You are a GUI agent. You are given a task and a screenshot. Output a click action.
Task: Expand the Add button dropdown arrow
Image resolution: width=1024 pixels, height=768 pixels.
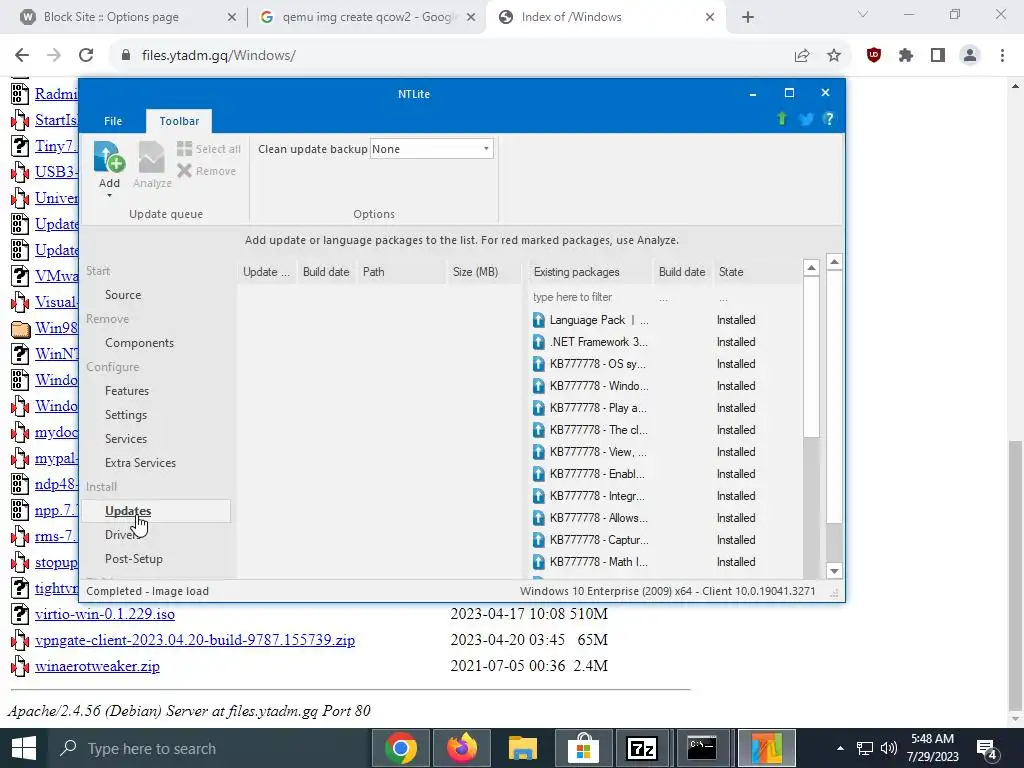109,195
